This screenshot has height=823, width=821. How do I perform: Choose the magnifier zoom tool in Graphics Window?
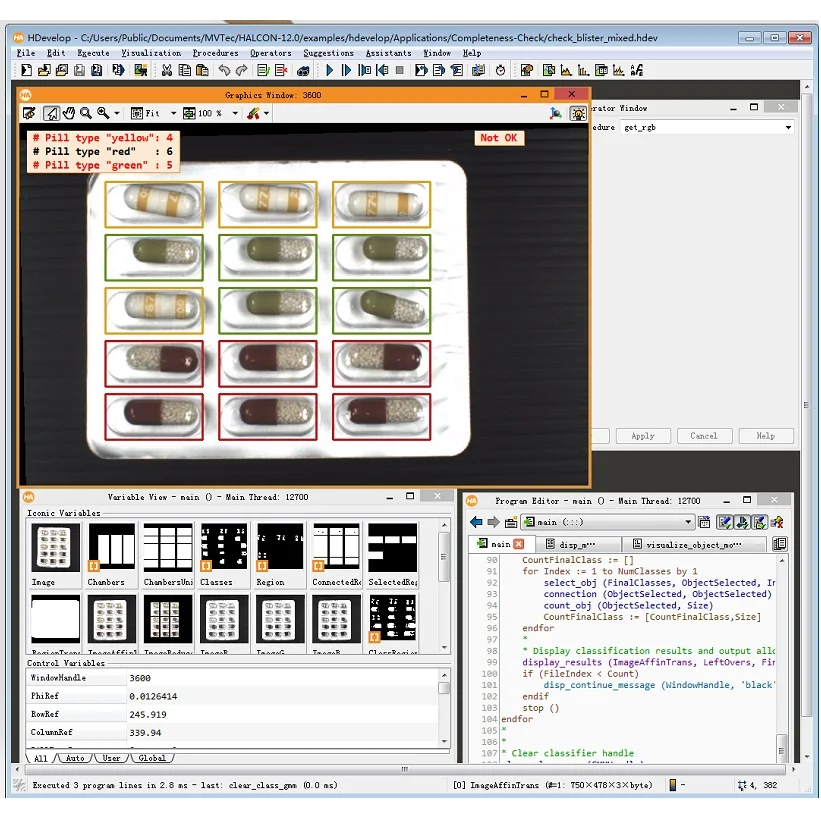point(86,113)
